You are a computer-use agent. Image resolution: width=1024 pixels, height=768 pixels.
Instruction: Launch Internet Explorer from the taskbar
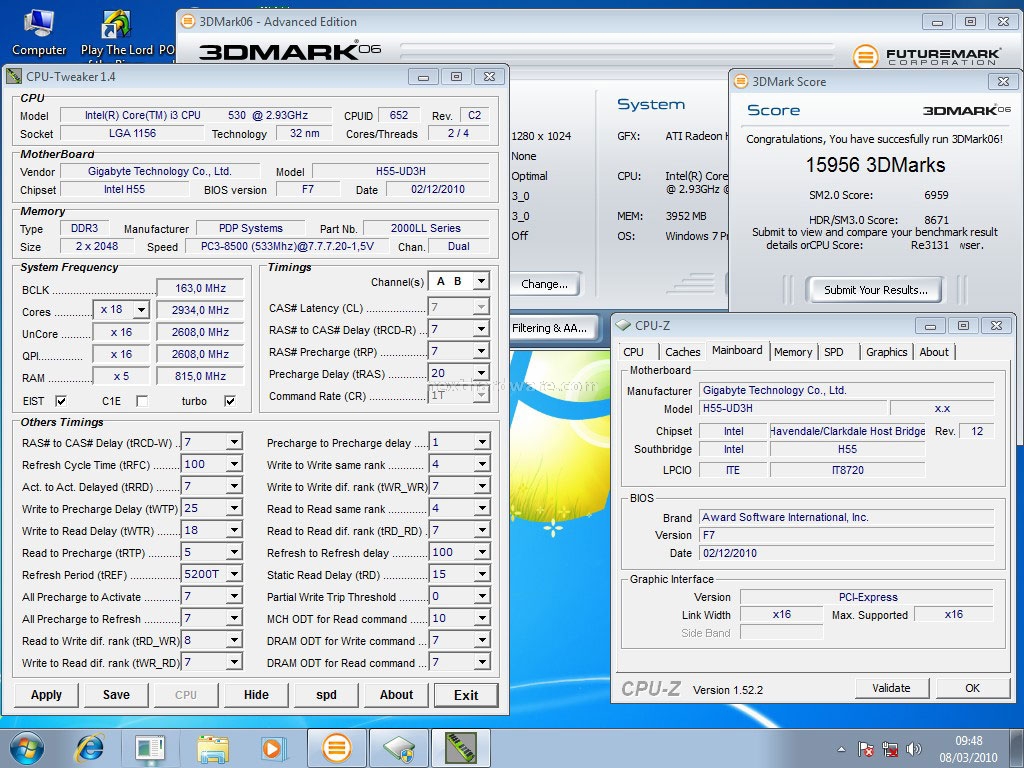[x=89, y=748]
